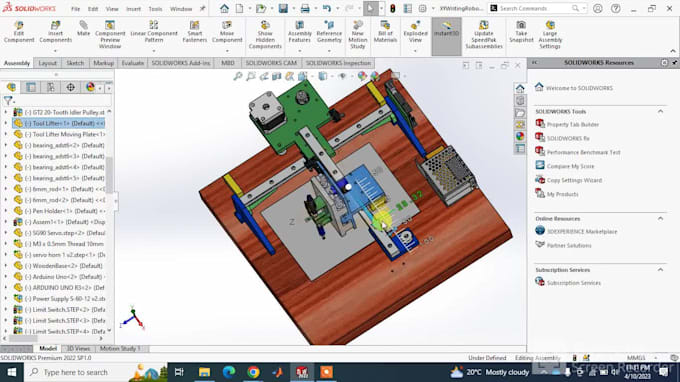Expand the WoodenBase<2> tree node
Viewport: 680px width, 382px height.
pyautogui.click(x=6, y=265)
